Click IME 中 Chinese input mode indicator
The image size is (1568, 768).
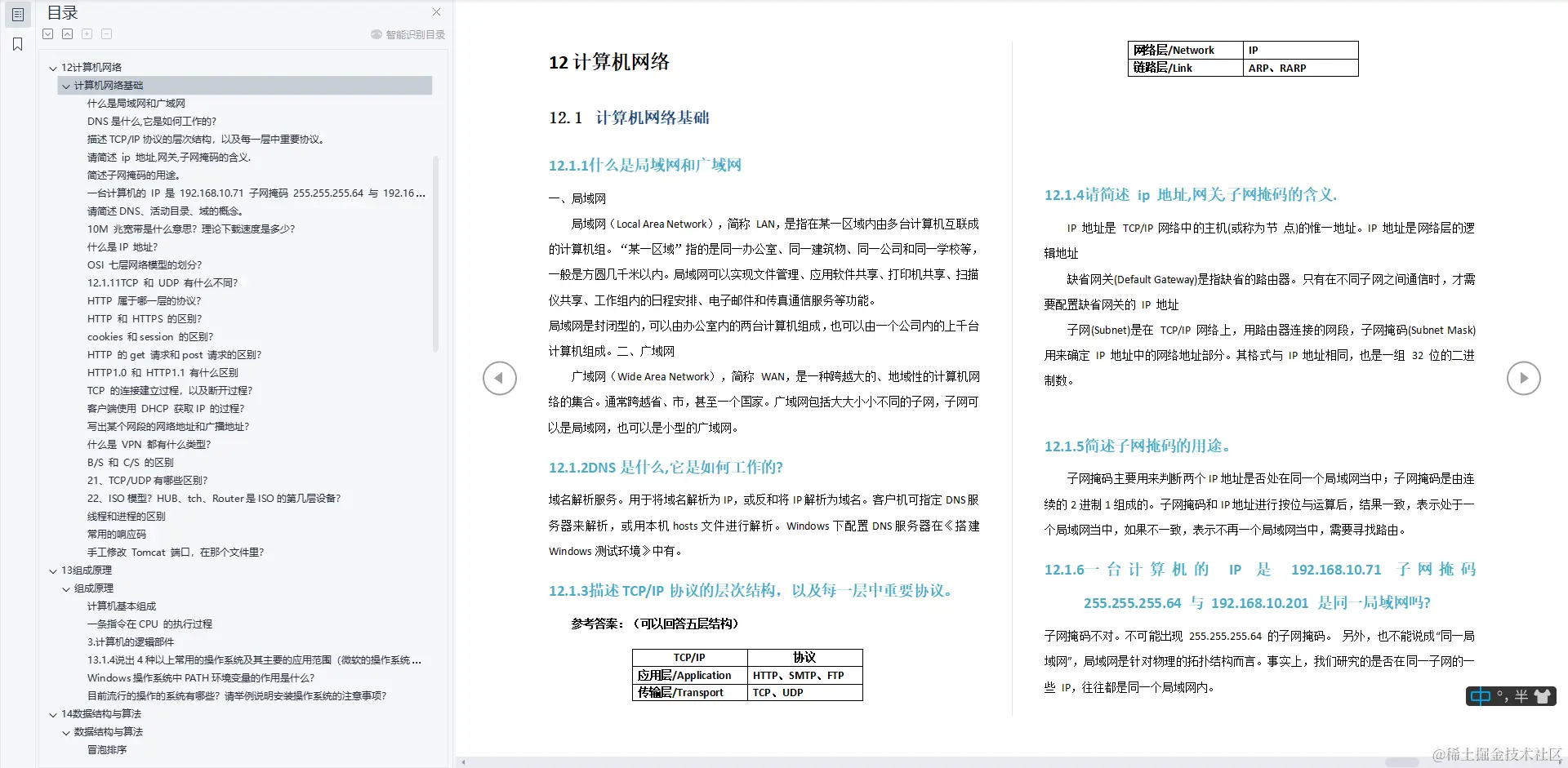pyautogui.click(x=1480, y=696)
